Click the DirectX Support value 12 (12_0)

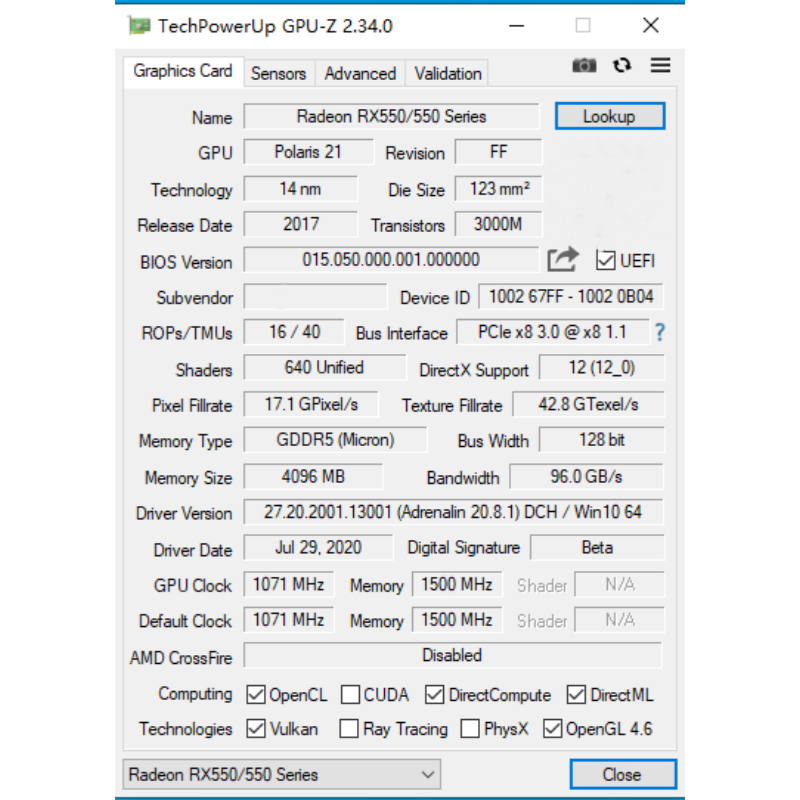click(x=602, y=368)
